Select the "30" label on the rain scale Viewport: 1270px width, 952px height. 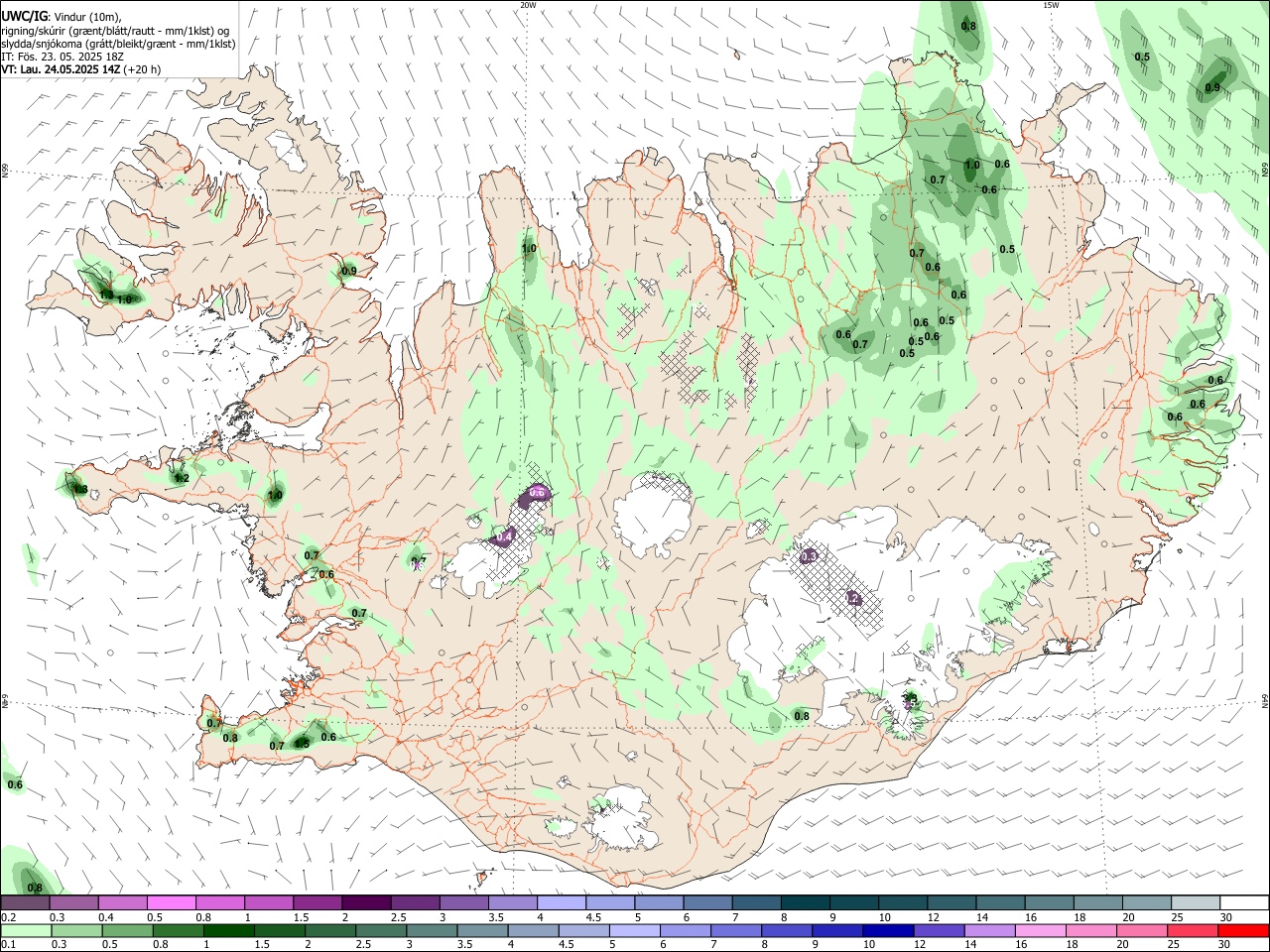tap(1226, 944)
